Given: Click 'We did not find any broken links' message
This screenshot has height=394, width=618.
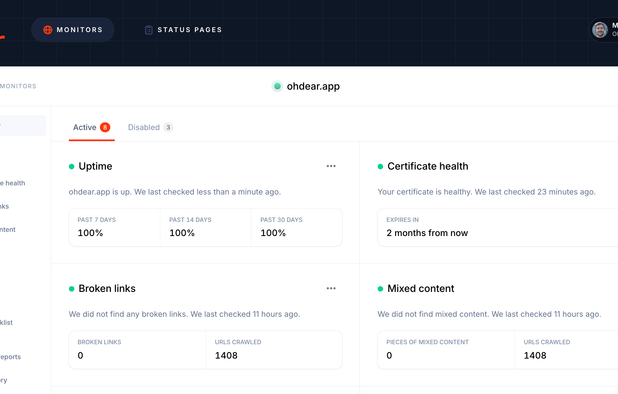Looking at the screenshot, I should click(x=184, y=314).
